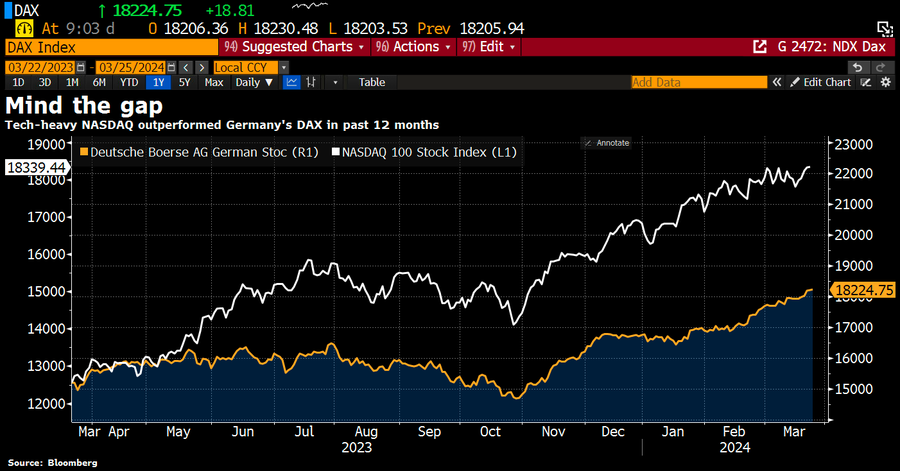Click the white NASDAQ 100 legend swatch
Screen dimensions: 900x471
(x=336, y=152)
